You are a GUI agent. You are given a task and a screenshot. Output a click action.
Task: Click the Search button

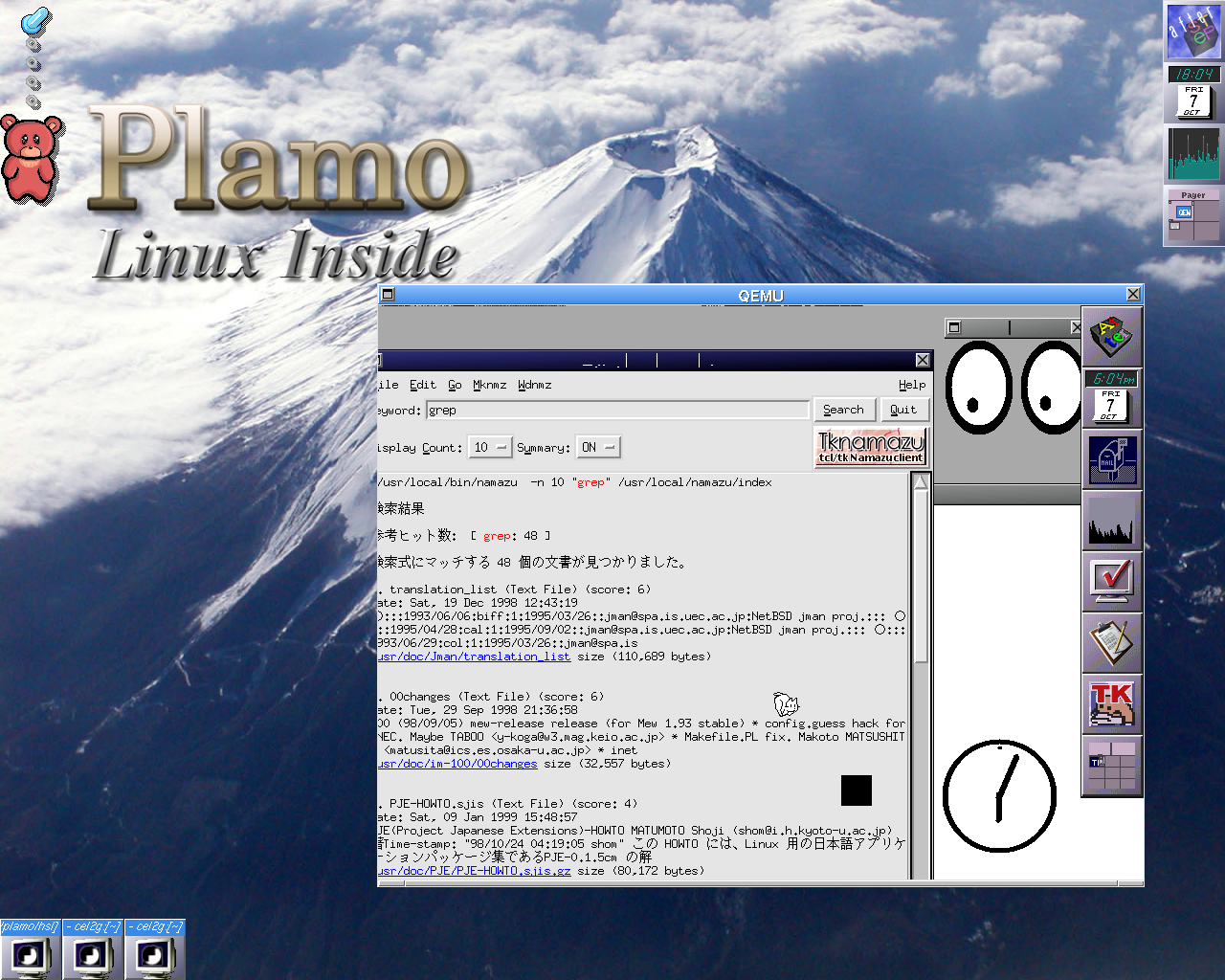[843, 410]
